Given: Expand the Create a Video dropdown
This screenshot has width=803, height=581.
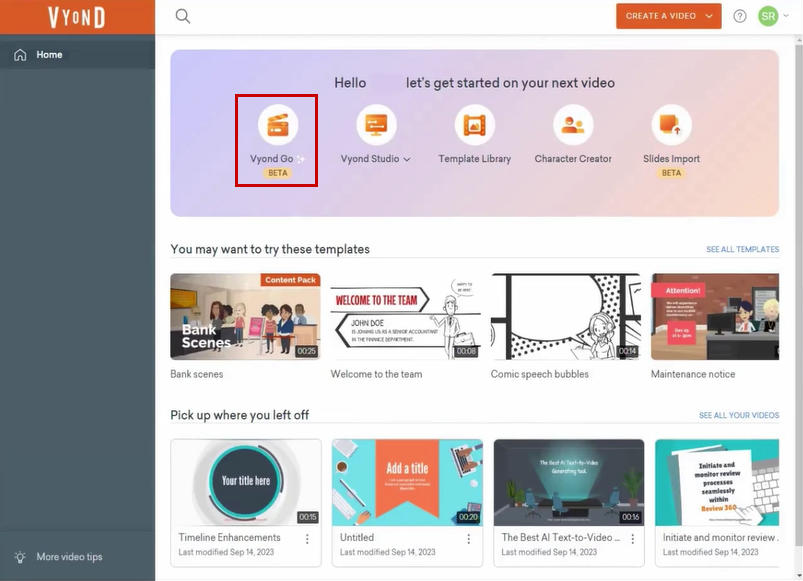Looking at the screenshot, I should coord(710,16).
